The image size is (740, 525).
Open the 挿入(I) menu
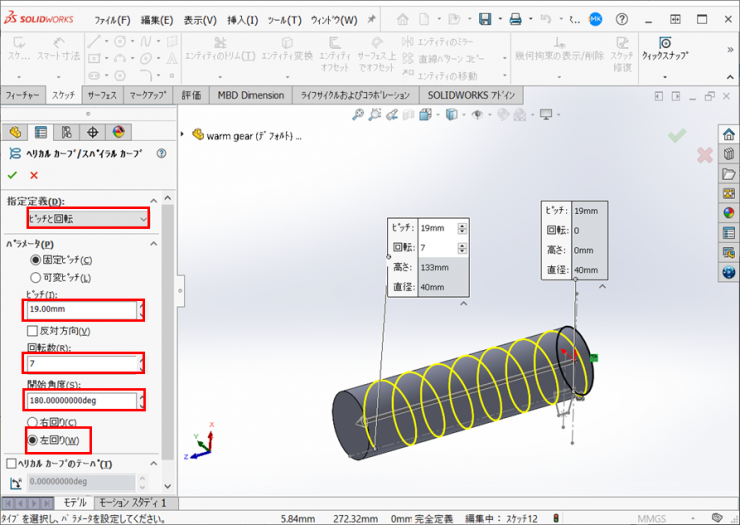click(242, 20)
